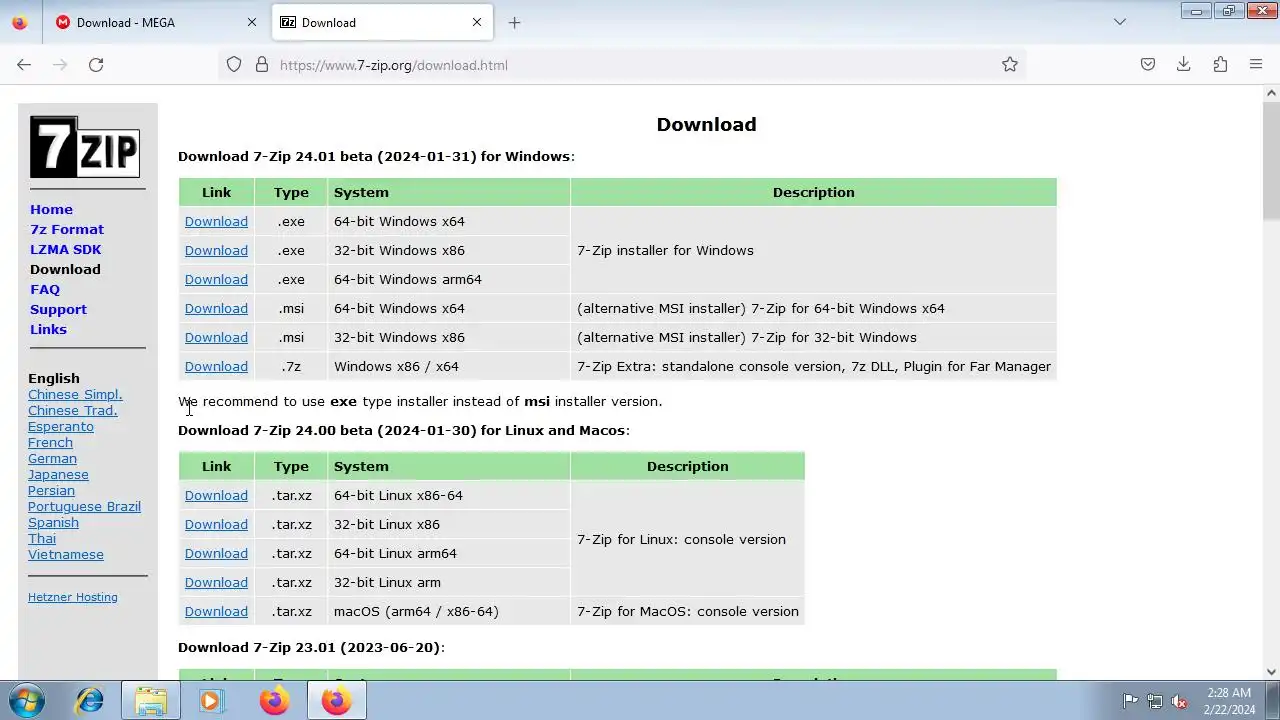Image resolution: width=1280 pixels, height=720 pixels.
Task: Switch language to Esperanto
Action: coord(61,426)
